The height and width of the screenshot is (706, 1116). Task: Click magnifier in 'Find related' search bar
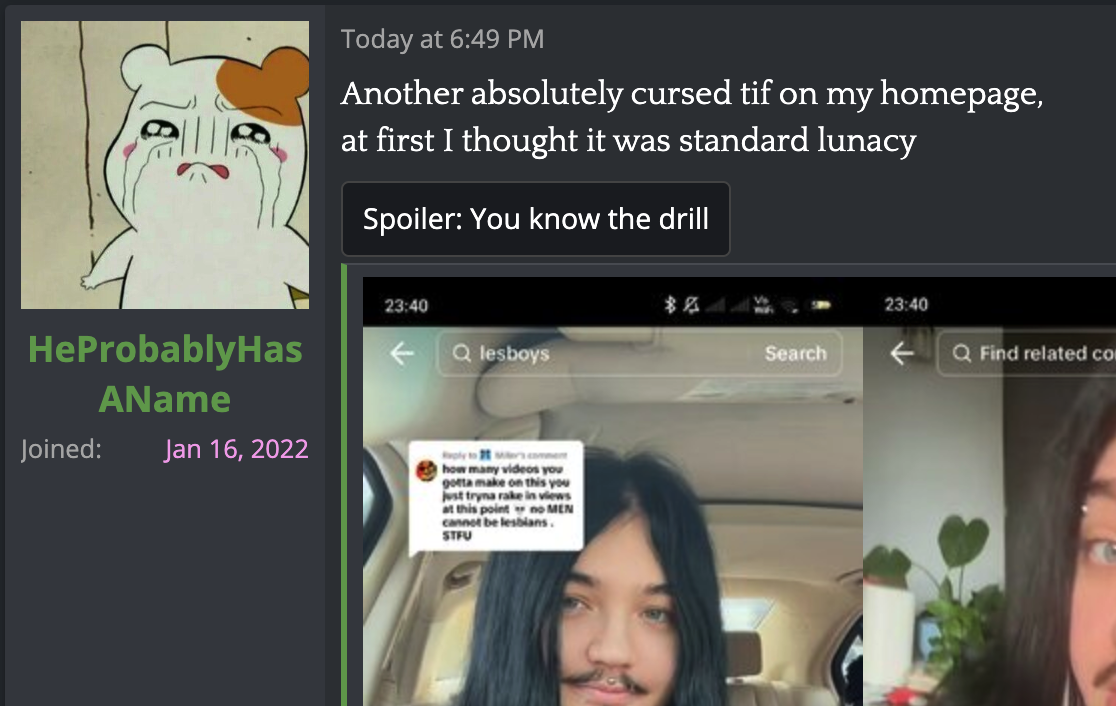coord(962,353)
